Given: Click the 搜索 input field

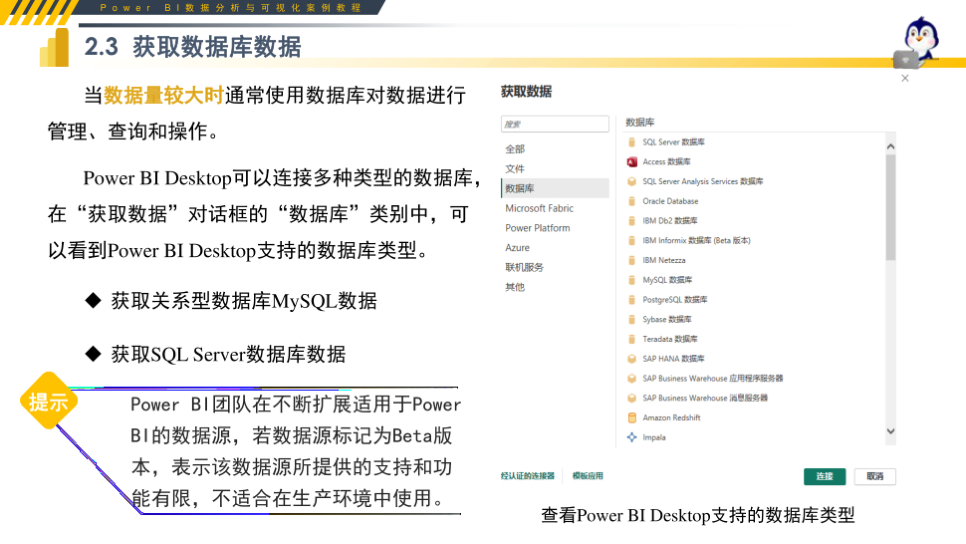Looking at the screenshot, I should 555,124.
